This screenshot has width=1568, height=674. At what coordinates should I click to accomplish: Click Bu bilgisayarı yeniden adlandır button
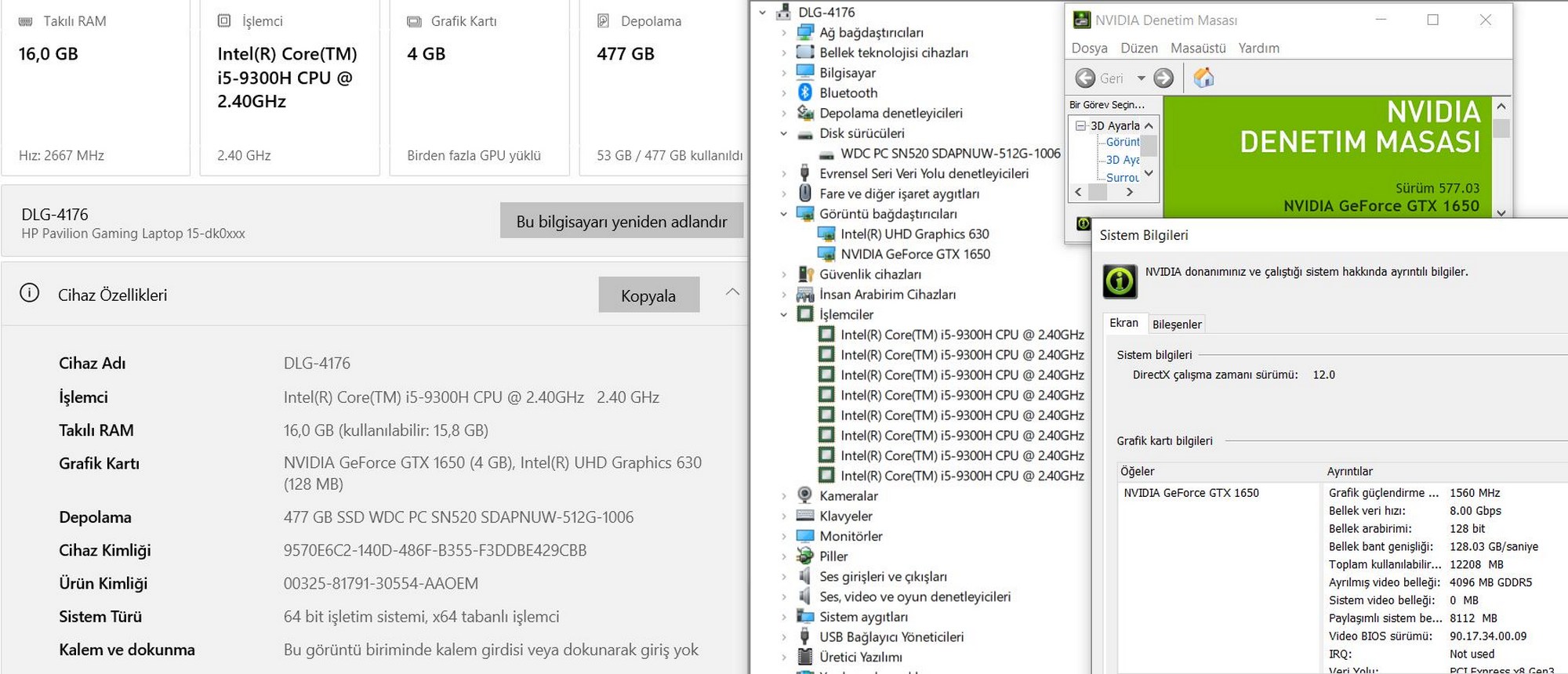[x=621, y=221]
